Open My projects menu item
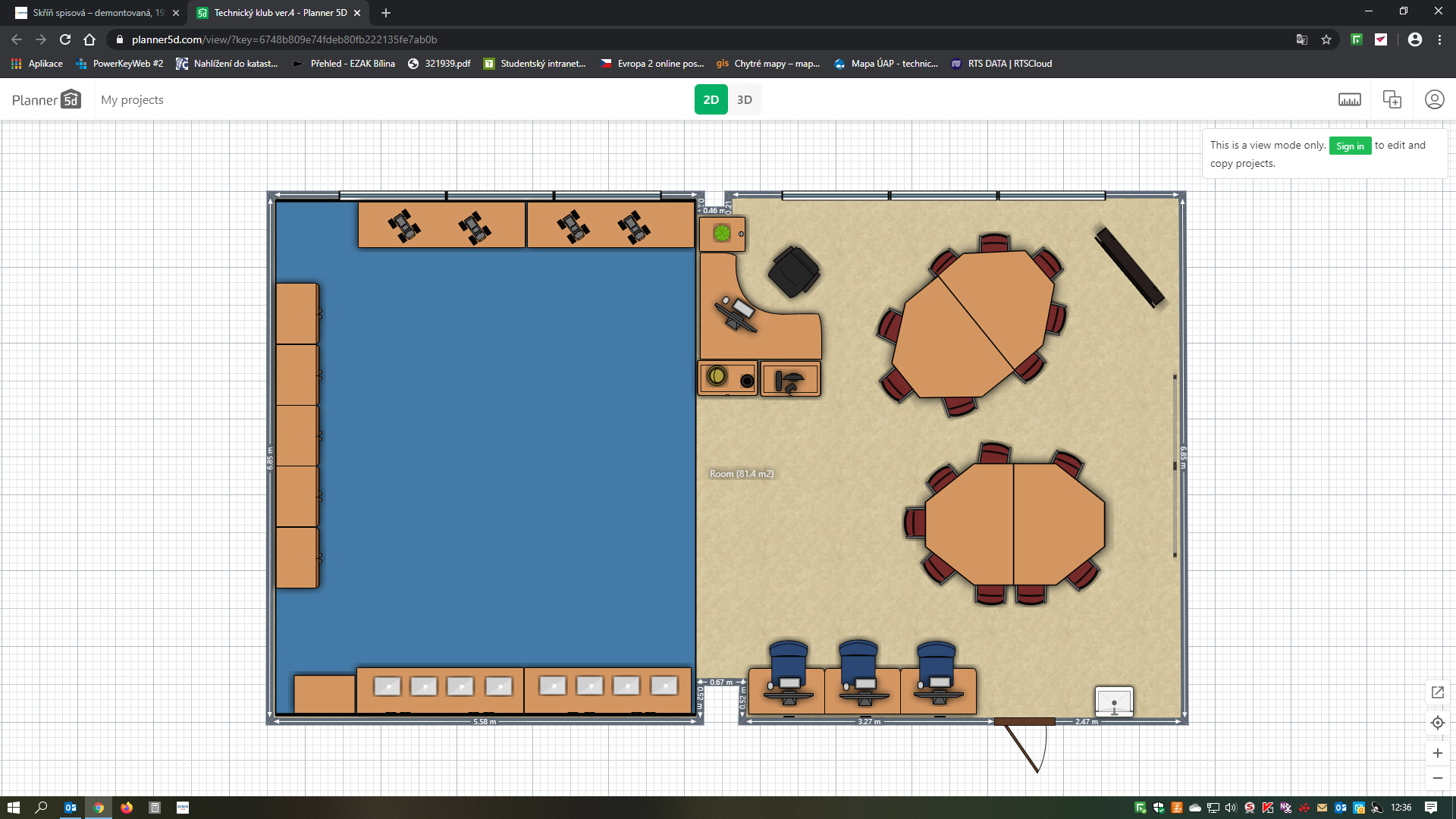 coord(132,100)
